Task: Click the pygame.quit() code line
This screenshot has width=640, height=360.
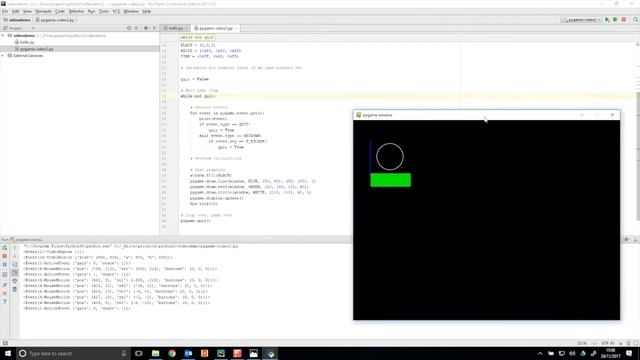Action: (x=196, y=221)
